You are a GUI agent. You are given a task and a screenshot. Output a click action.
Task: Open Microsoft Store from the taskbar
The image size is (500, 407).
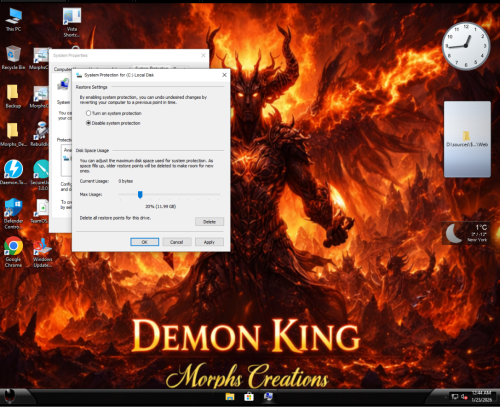coord(249,397)
